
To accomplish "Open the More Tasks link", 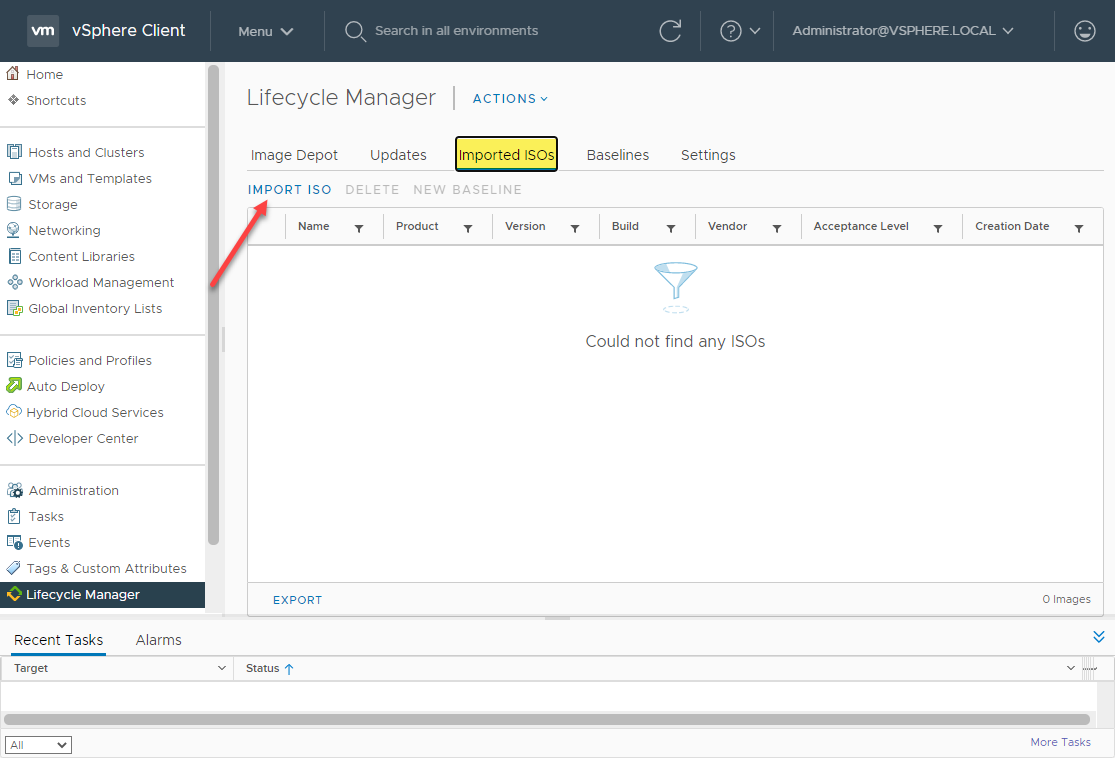I will pyautogui.click(x=1060, y=742).
